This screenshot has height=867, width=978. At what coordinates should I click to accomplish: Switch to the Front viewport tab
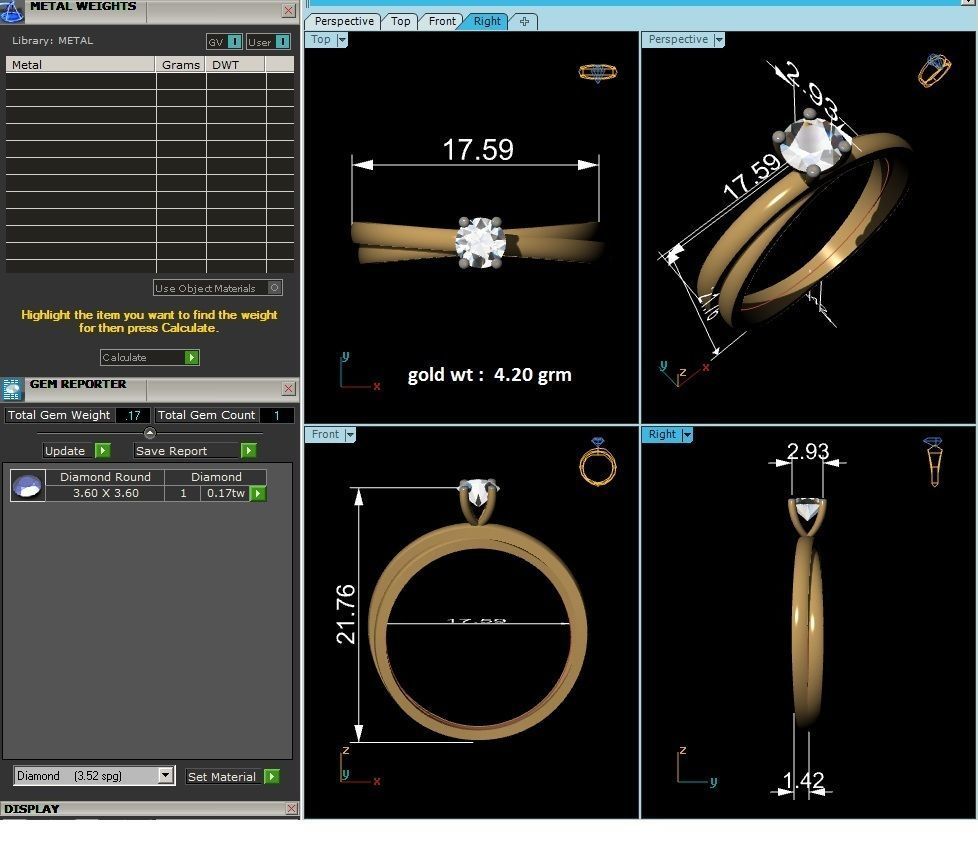pyautogui.click(x=442, y=21)
